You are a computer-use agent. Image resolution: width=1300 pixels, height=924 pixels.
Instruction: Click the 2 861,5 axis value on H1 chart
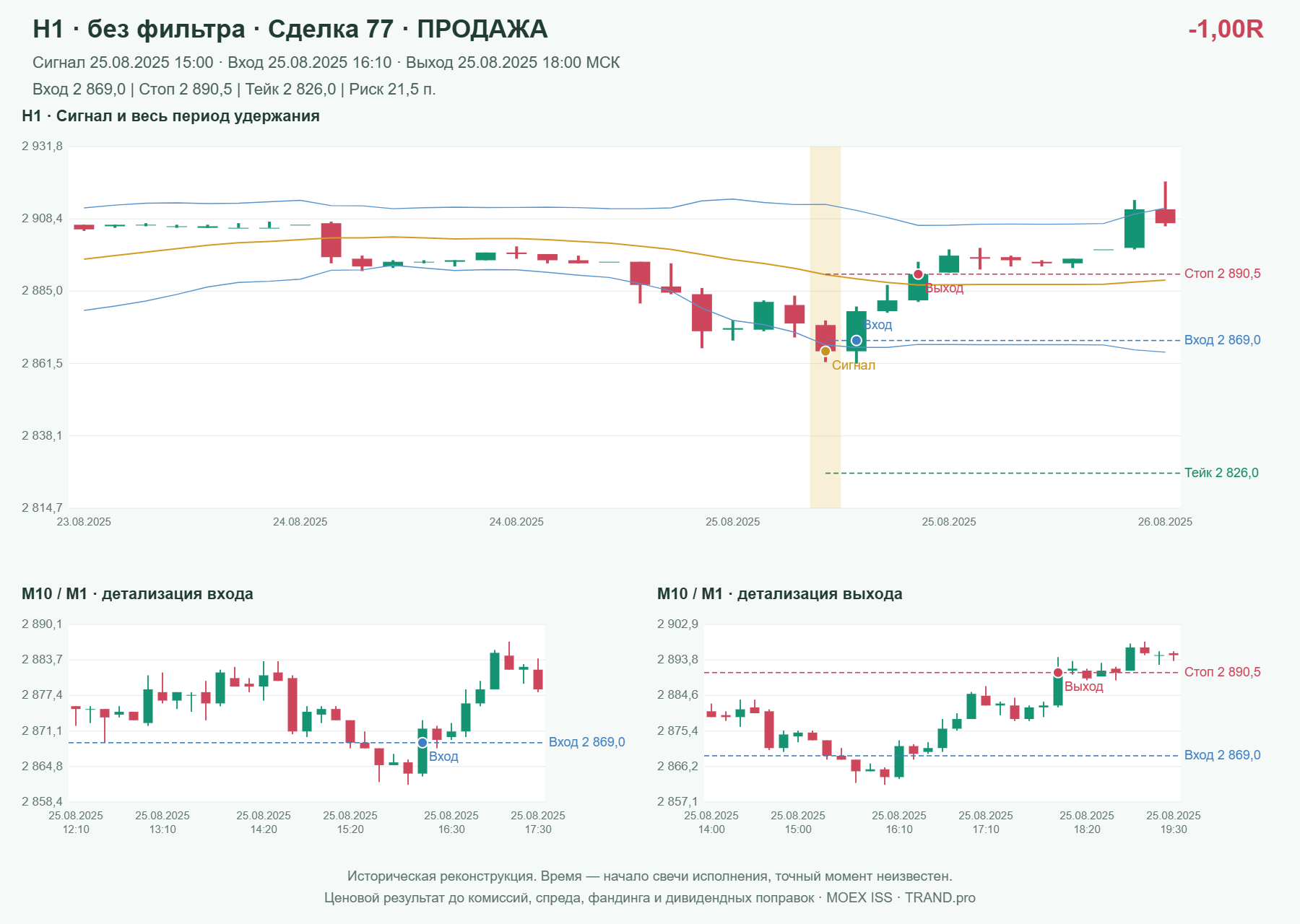click(42, 363)
